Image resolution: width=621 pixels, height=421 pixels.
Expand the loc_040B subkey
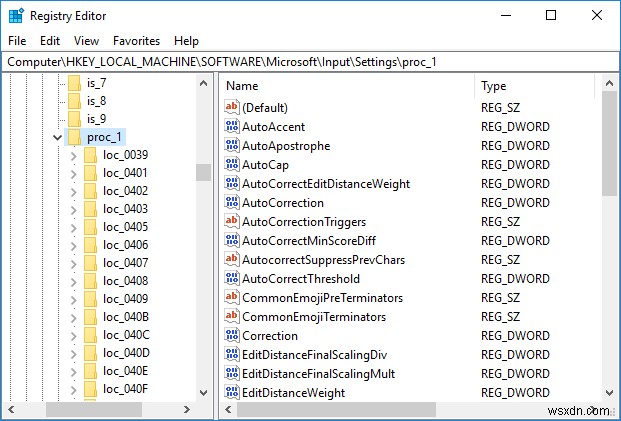pos(73,317)
